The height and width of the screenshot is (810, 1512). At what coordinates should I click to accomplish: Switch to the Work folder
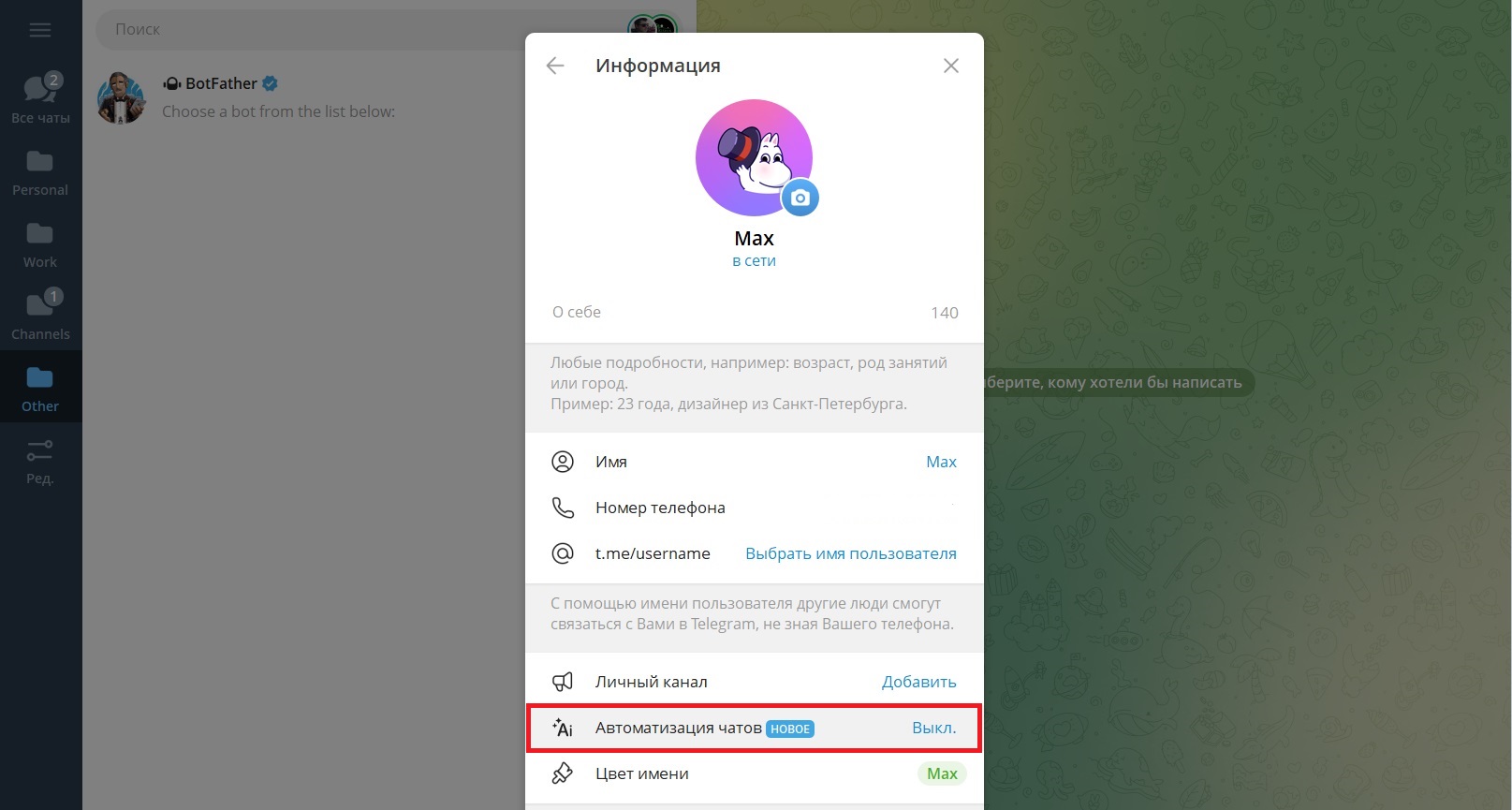[x=40, y=244]
